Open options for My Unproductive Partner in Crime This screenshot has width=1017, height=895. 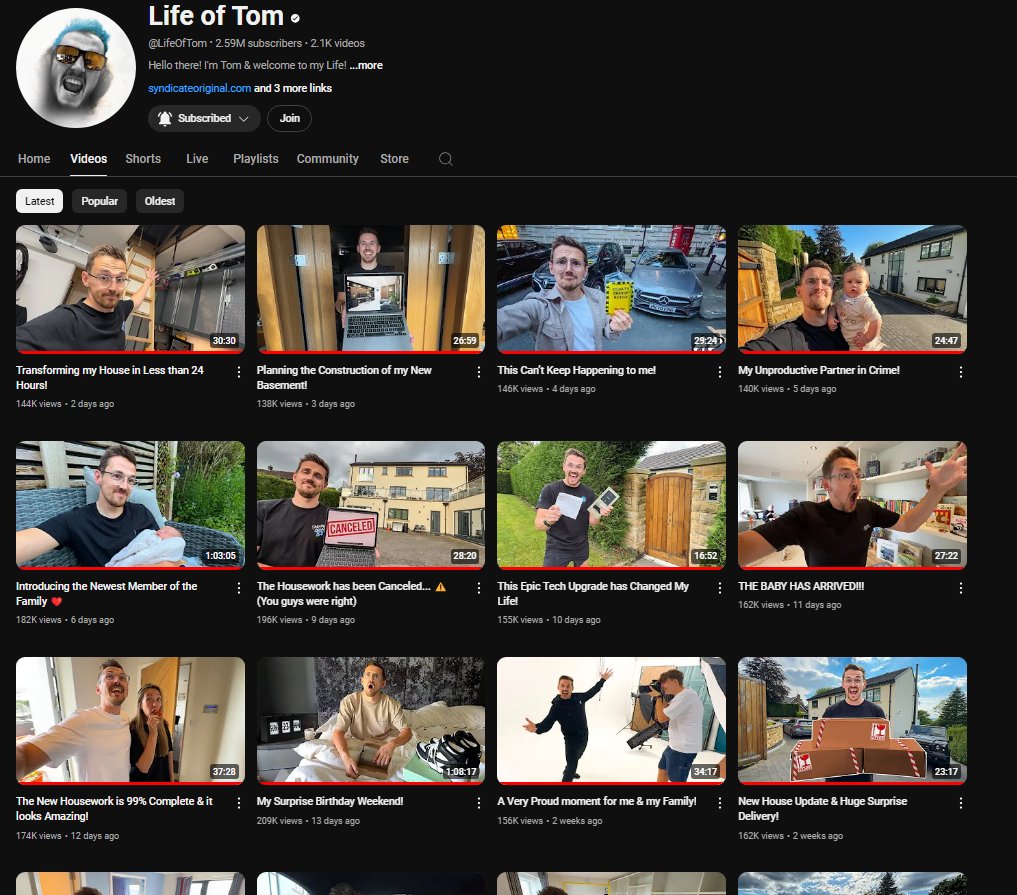click(961, 372)
